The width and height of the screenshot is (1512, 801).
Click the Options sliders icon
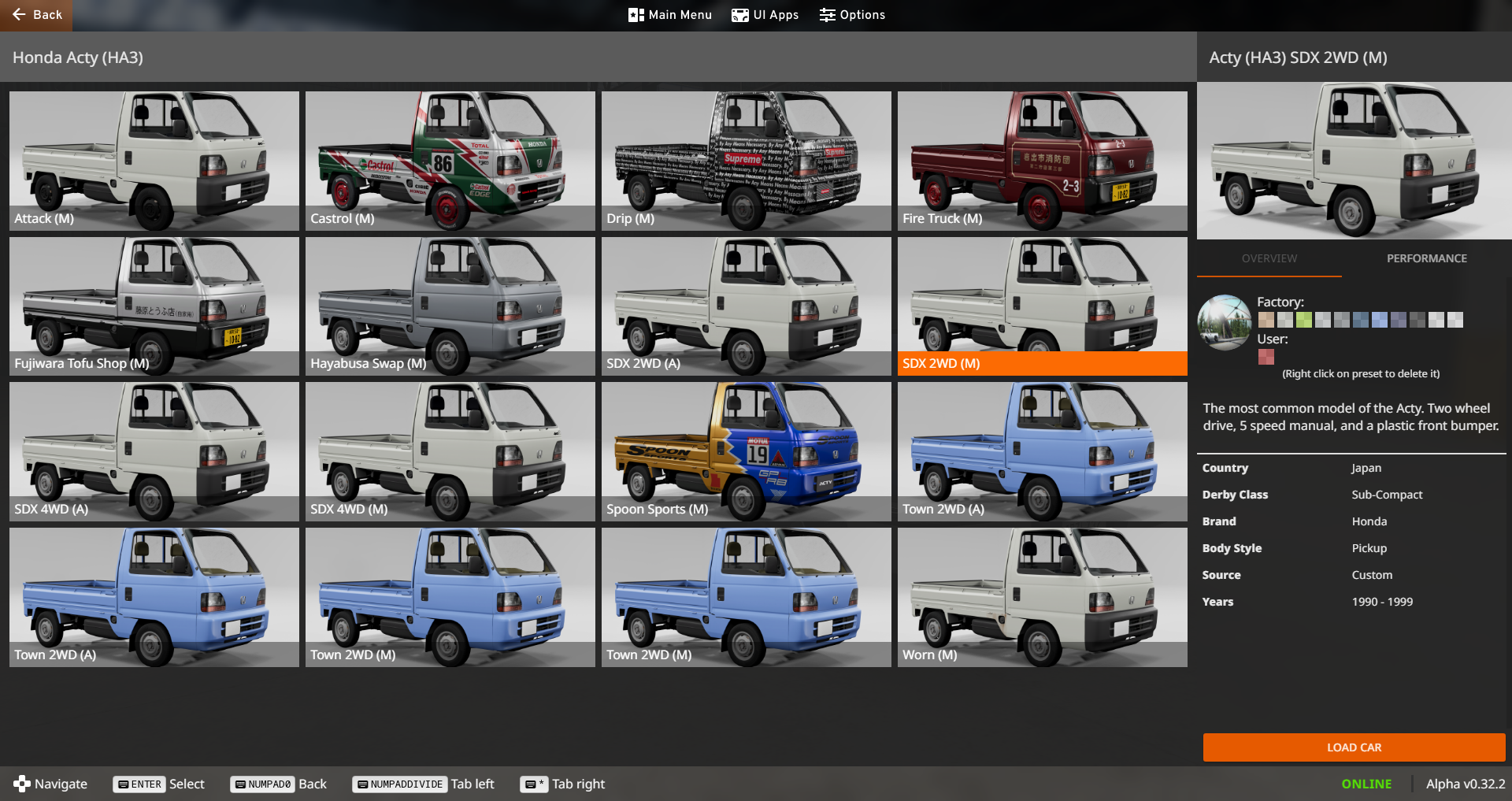[827, 15]
